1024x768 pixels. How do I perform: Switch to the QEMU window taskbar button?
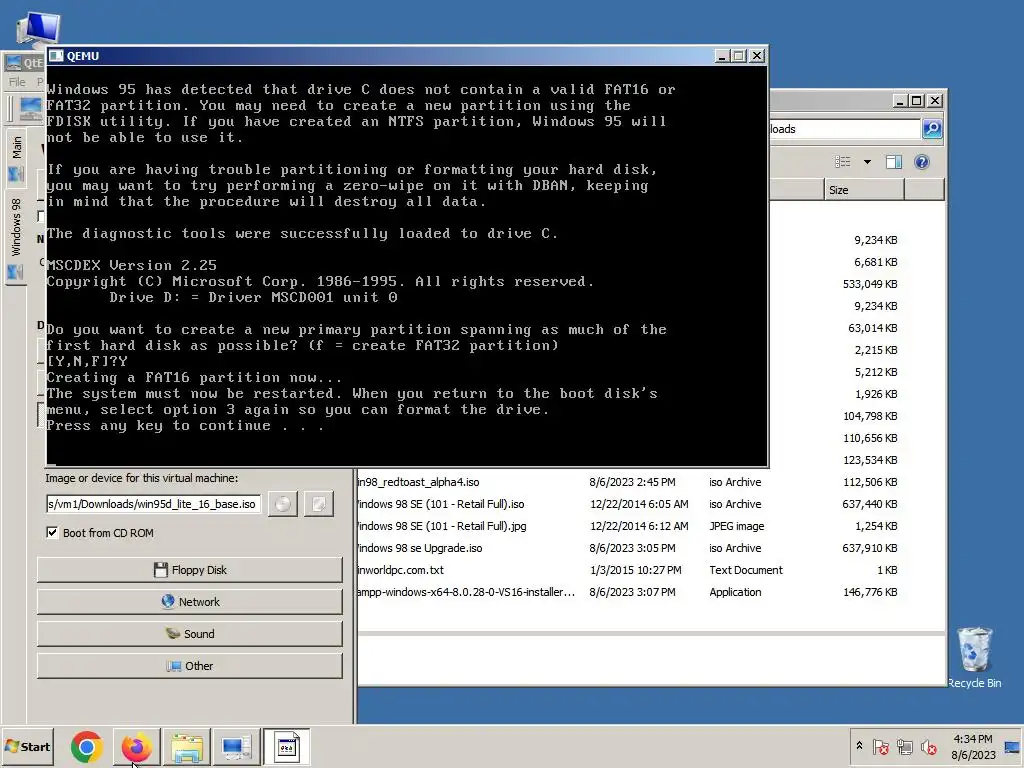[x=287, y=746]
